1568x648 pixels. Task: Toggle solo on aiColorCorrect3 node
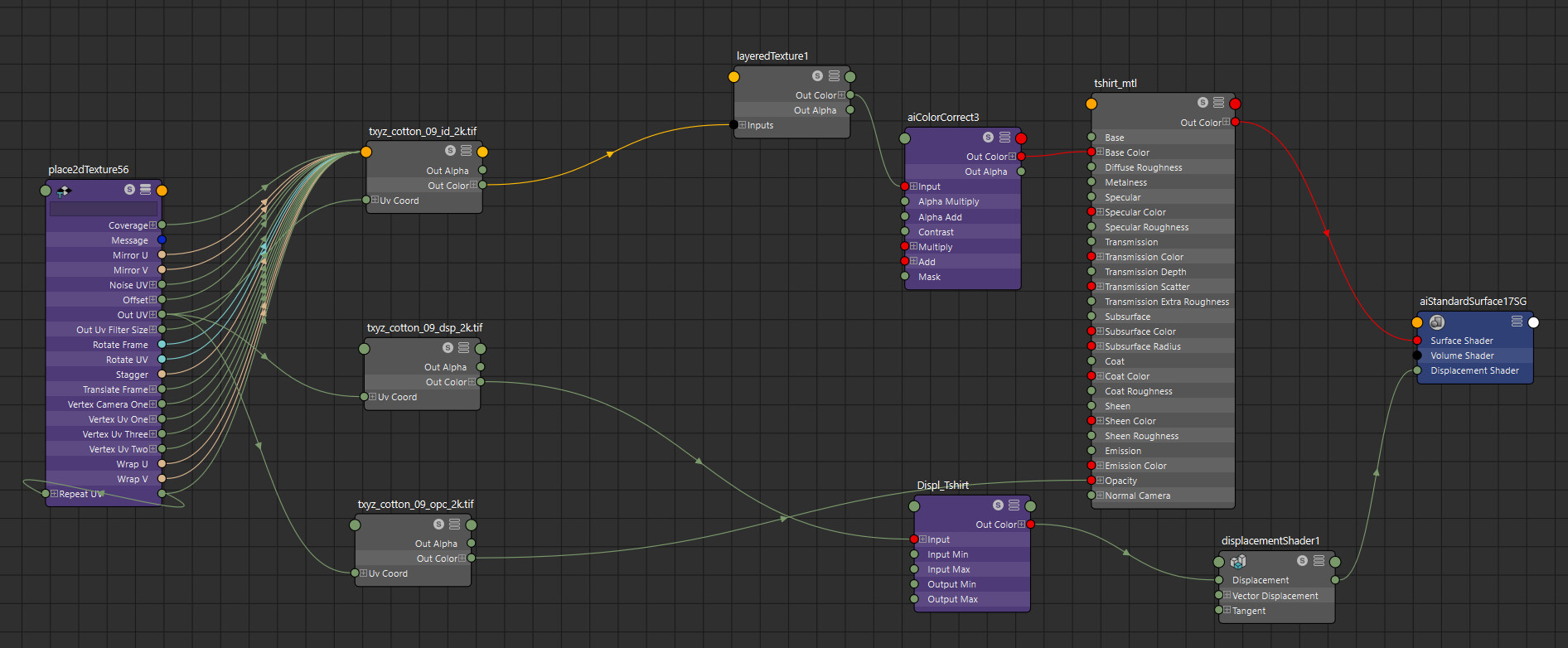(x=988, y=137)
